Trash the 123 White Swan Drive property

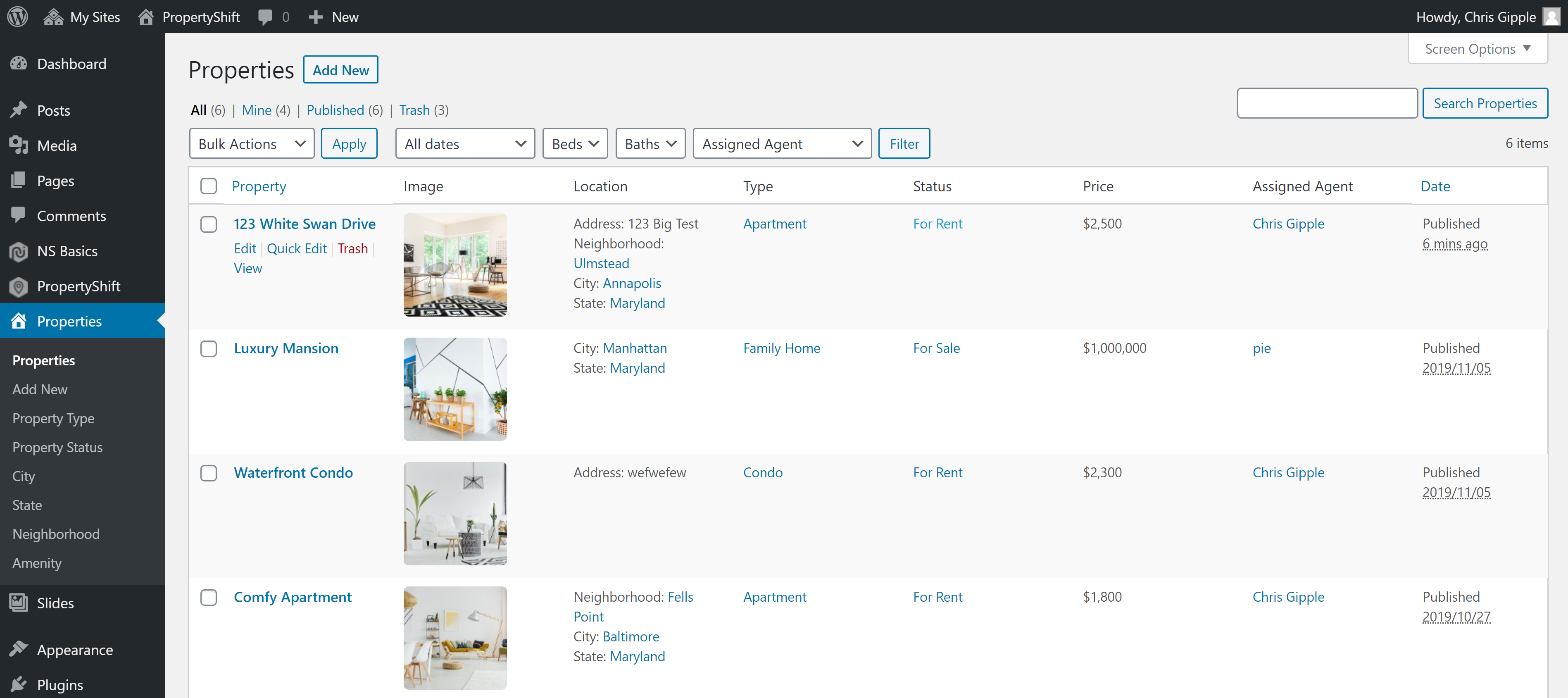(352, 248)
